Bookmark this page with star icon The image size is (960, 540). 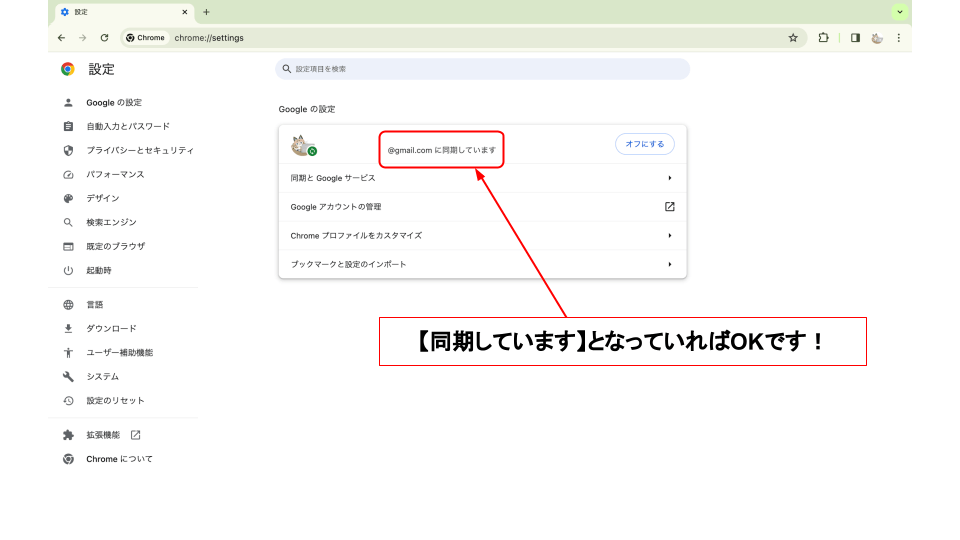793,38
